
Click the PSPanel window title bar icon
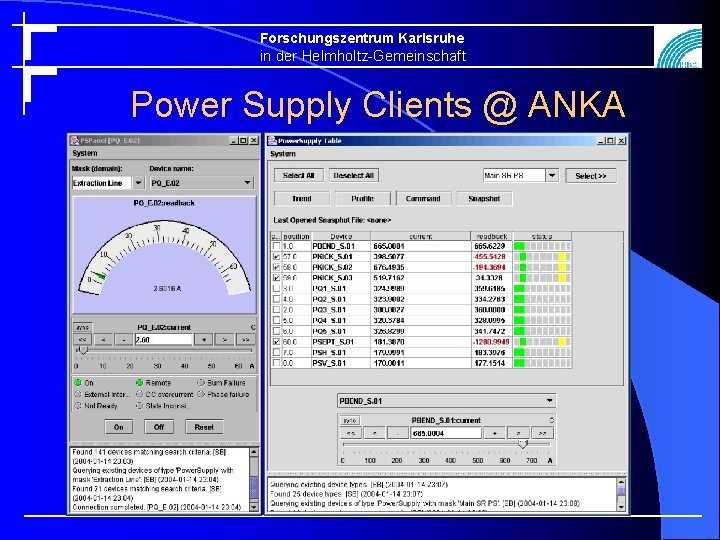74,141
